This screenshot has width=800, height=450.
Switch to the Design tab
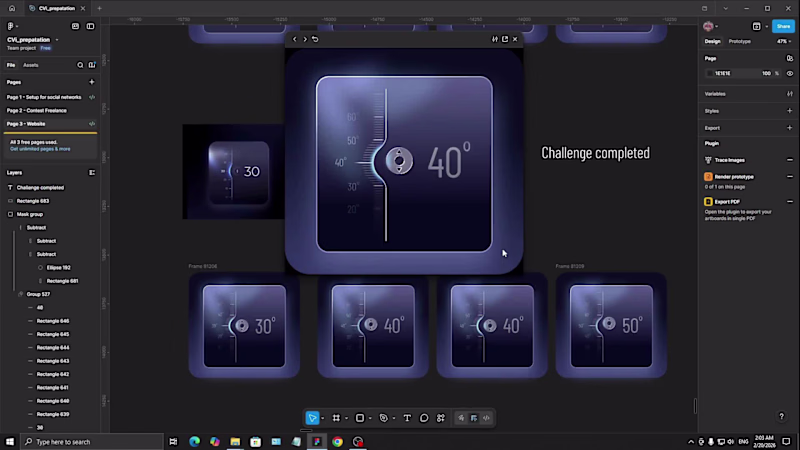tap(713, 41)
